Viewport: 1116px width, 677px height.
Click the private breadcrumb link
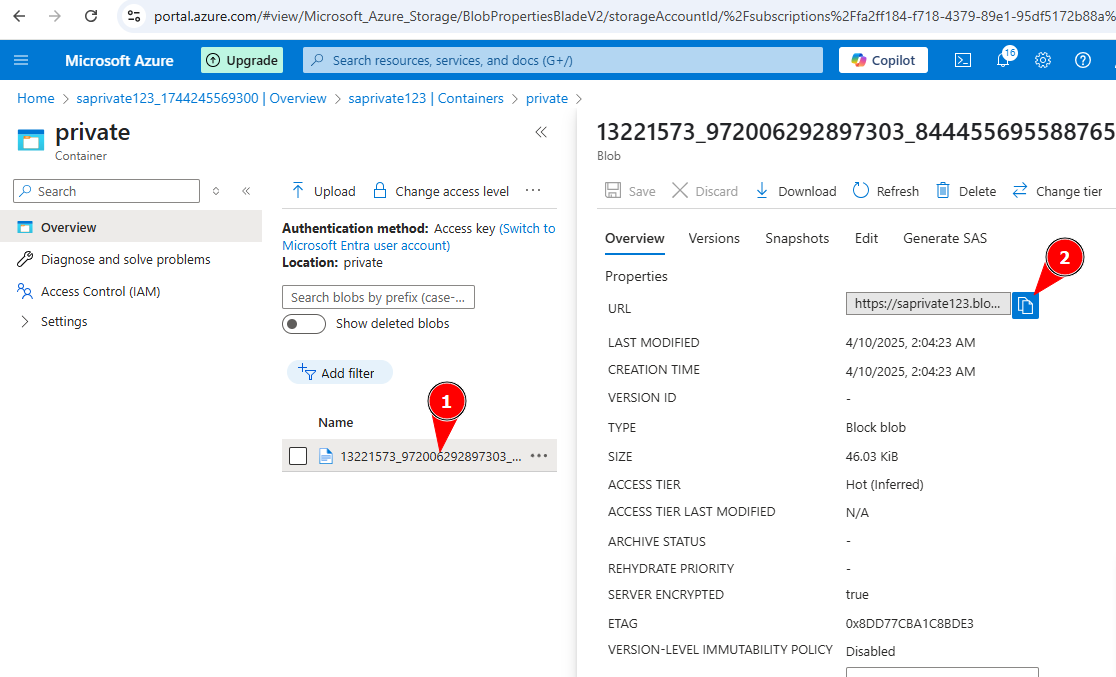click(x=547, y=98)
